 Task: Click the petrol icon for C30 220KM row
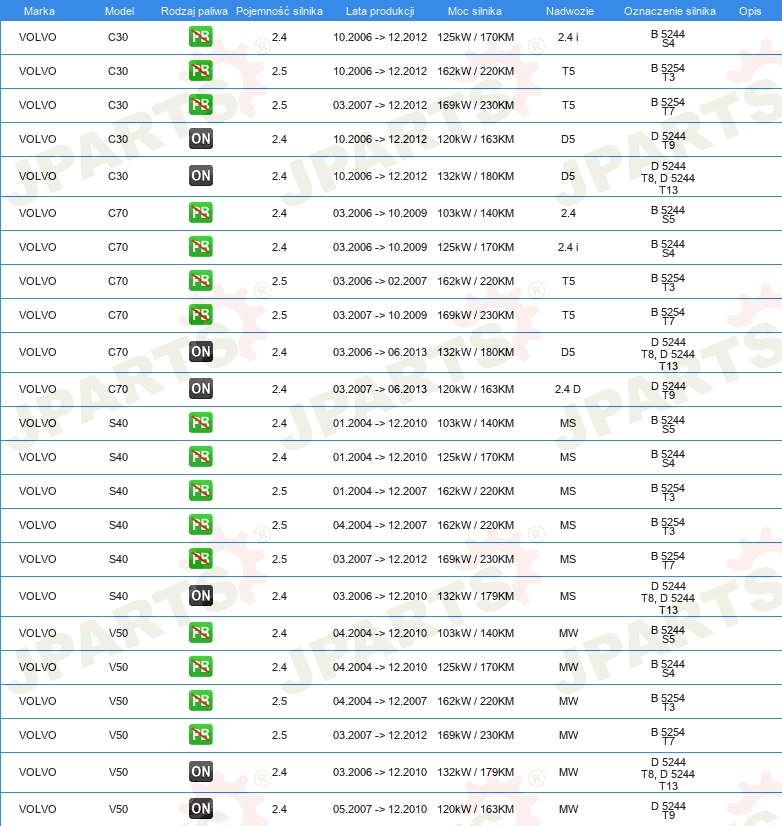201,71
